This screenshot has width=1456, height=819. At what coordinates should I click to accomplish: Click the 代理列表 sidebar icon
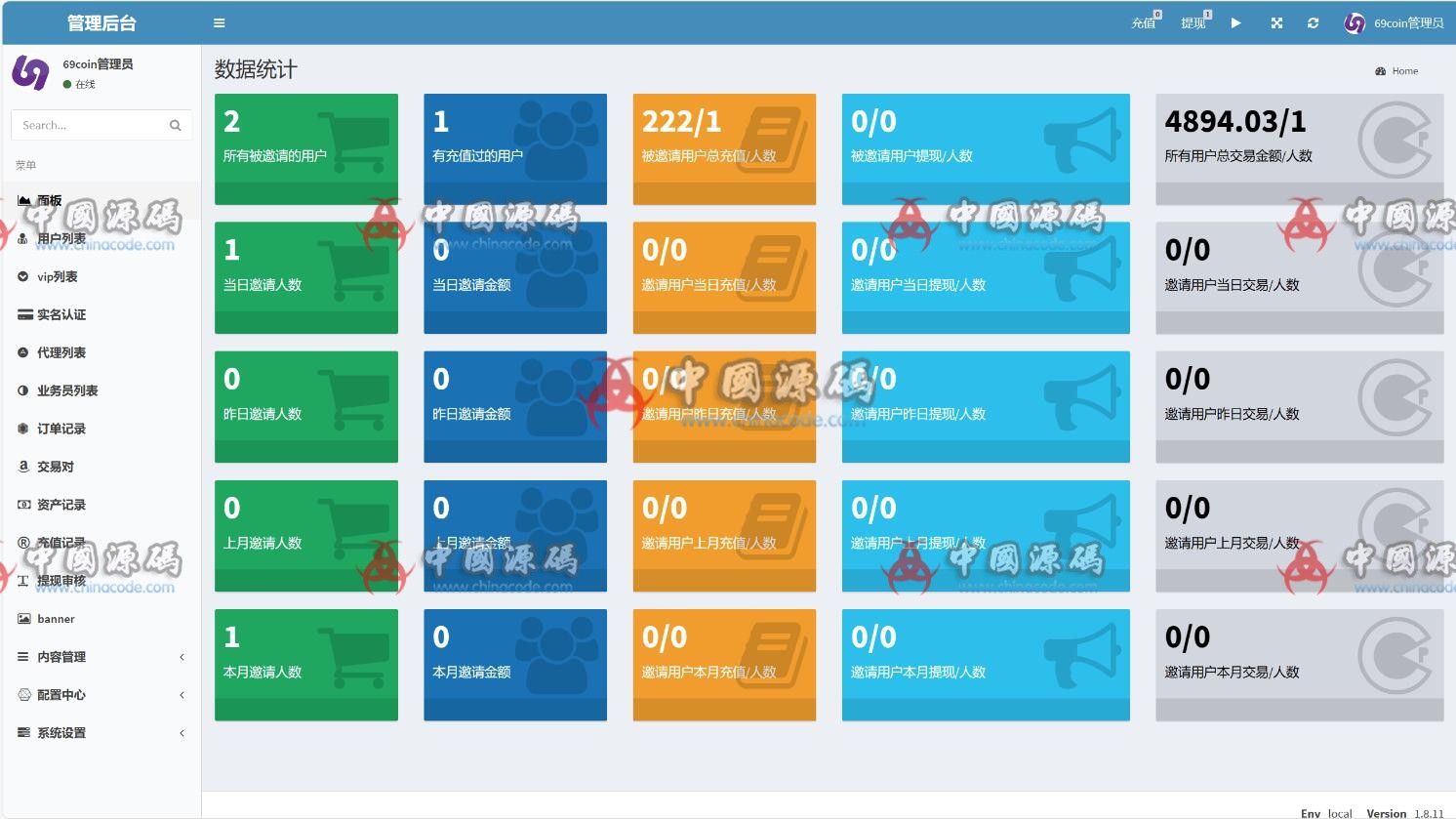pyautogui.click(x=23, y=352)
